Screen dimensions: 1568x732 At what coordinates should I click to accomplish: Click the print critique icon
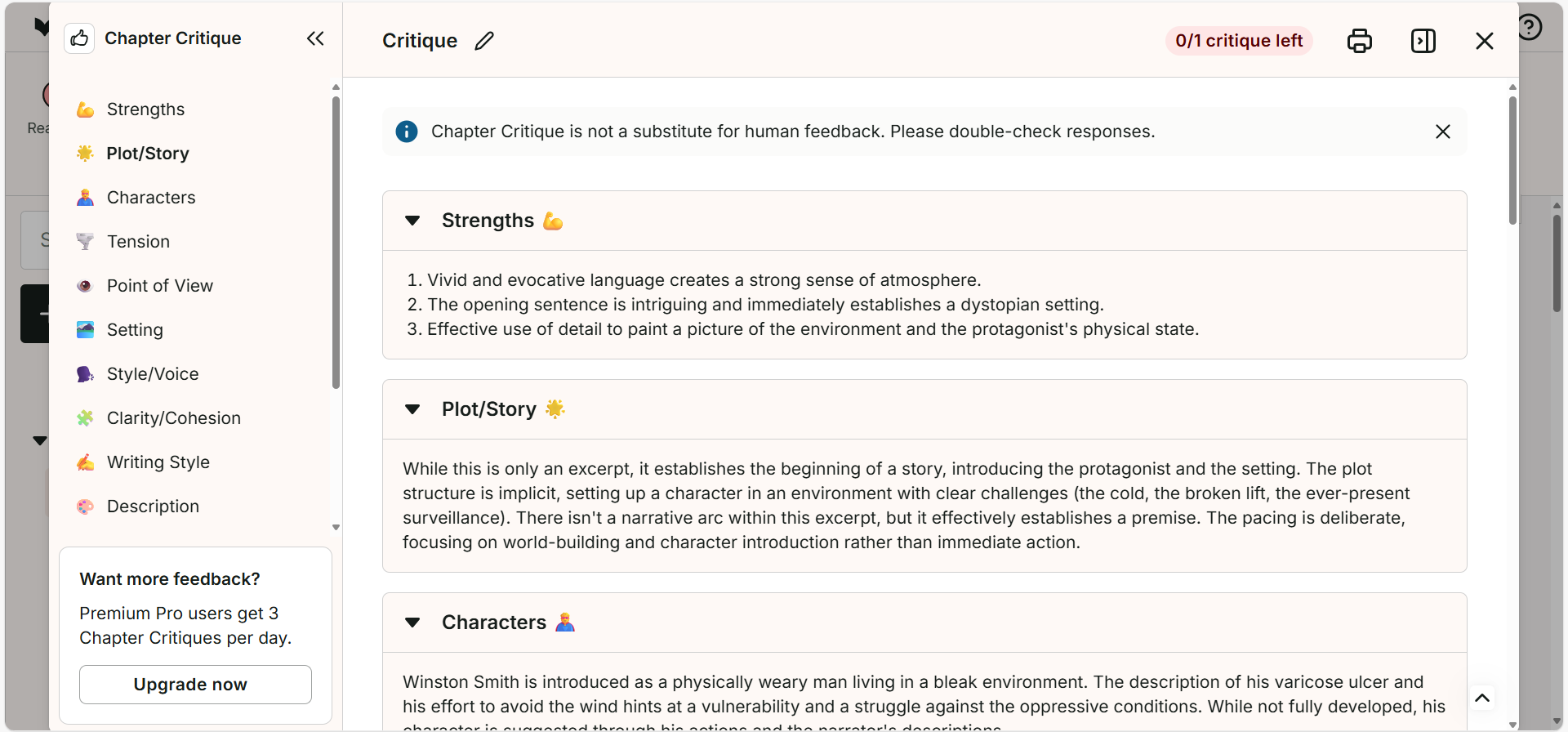pyautogui.click(x=1359, y=41)
